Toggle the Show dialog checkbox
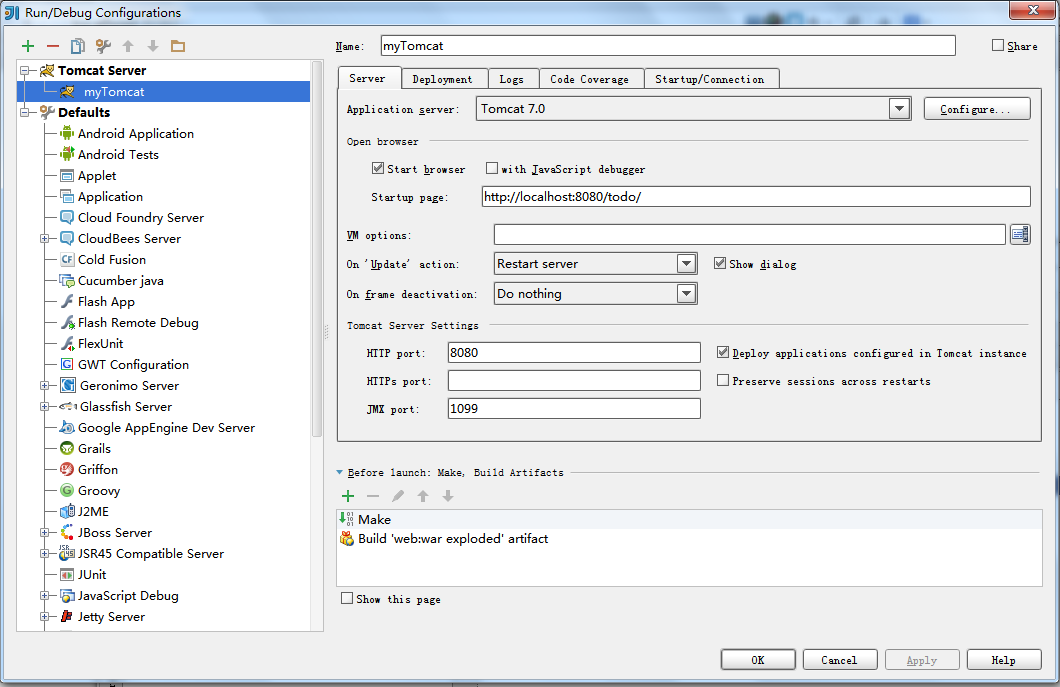Image resolution: width=1060 pixels, height=687 pixels. point(720,263)
